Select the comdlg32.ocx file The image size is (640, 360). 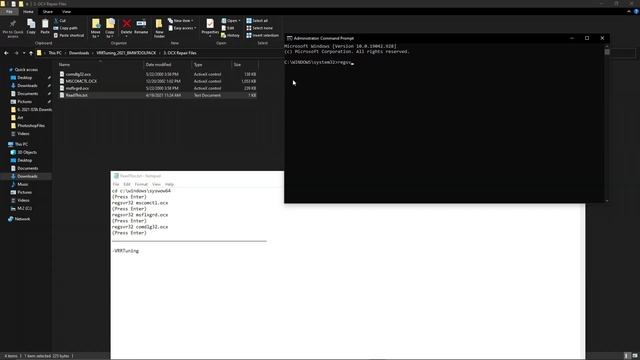click(x=78, y=74)
